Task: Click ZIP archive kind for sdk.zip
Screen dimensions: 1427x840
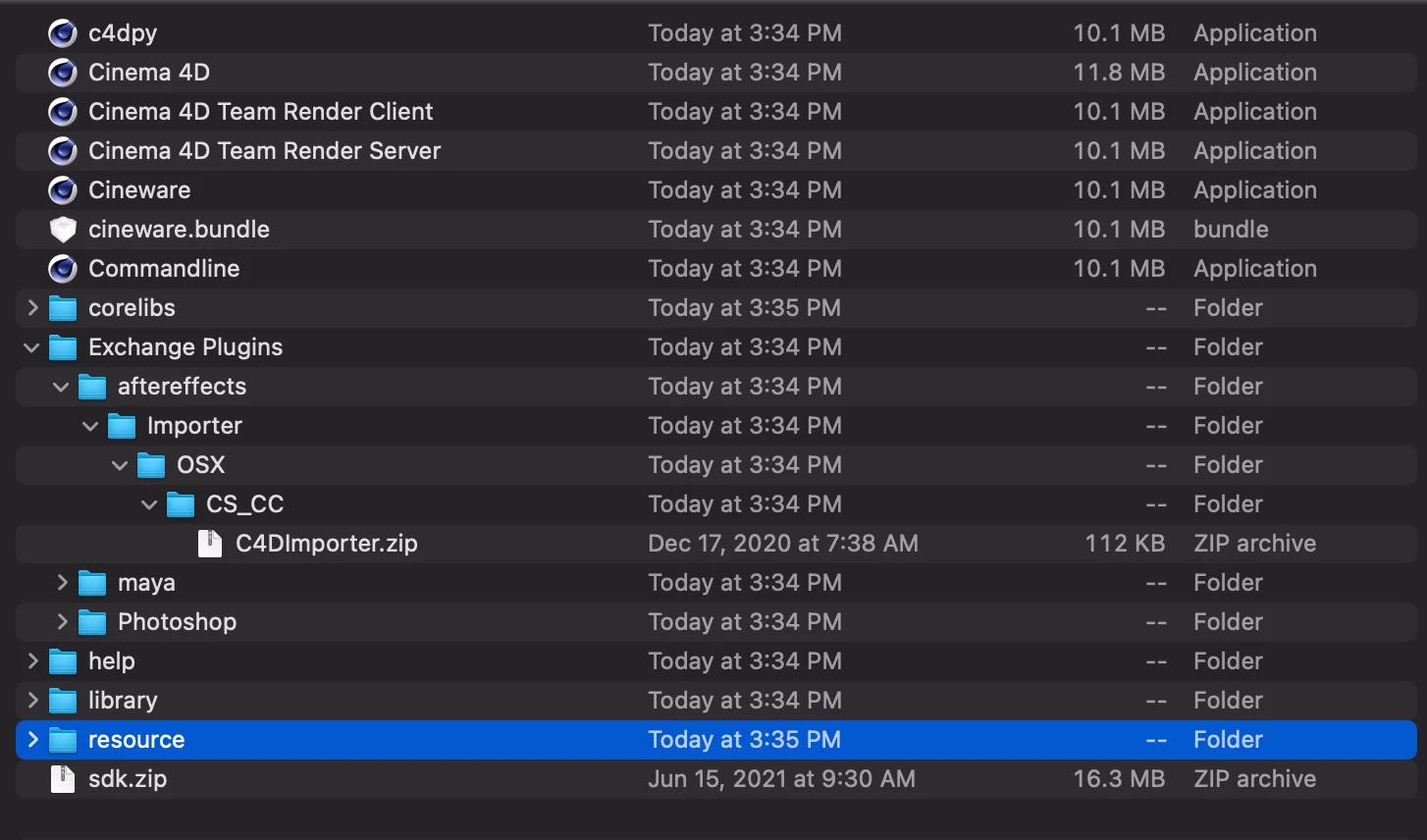Action: tap(1255, 779)
